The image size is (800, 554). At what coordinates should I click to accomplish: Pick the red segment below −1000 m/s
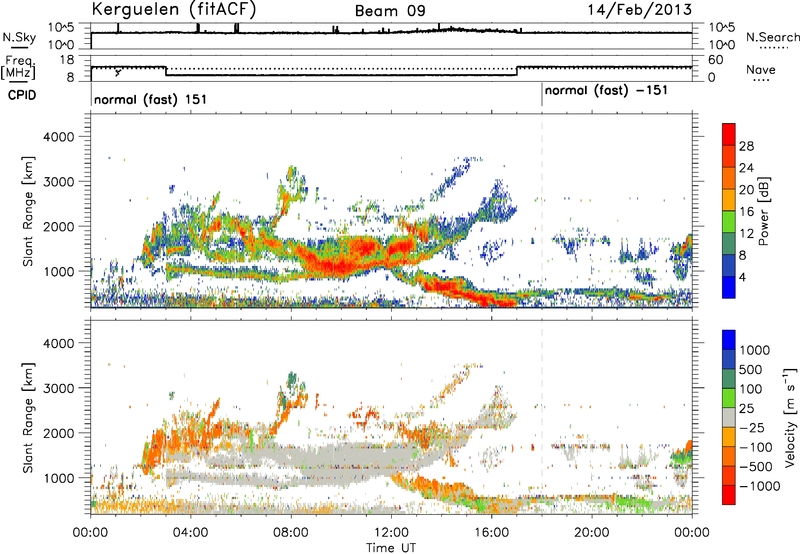click(x=729, y=495)
